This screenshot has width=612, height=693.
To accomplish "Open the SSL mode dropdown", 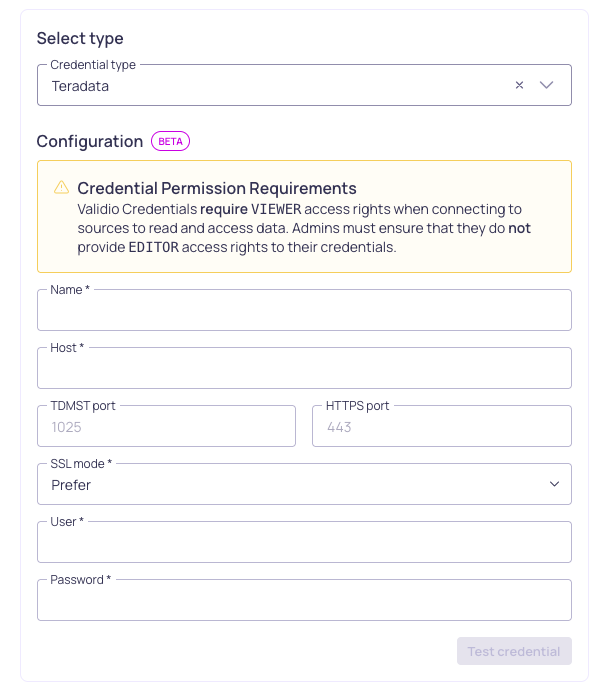I will click(304, 484).
